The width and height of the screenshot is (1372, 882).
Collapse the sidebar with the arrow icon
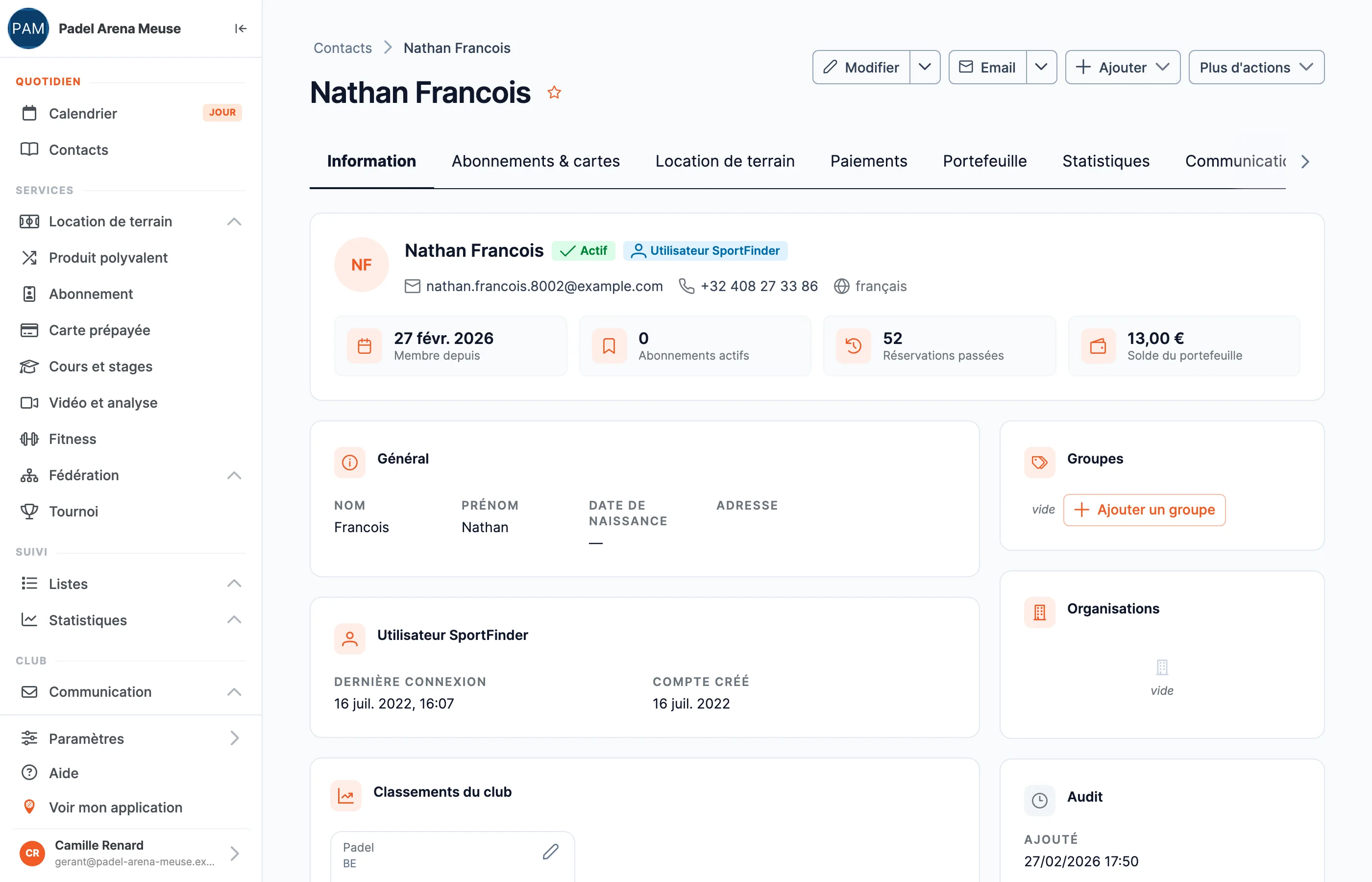point(241,28)
